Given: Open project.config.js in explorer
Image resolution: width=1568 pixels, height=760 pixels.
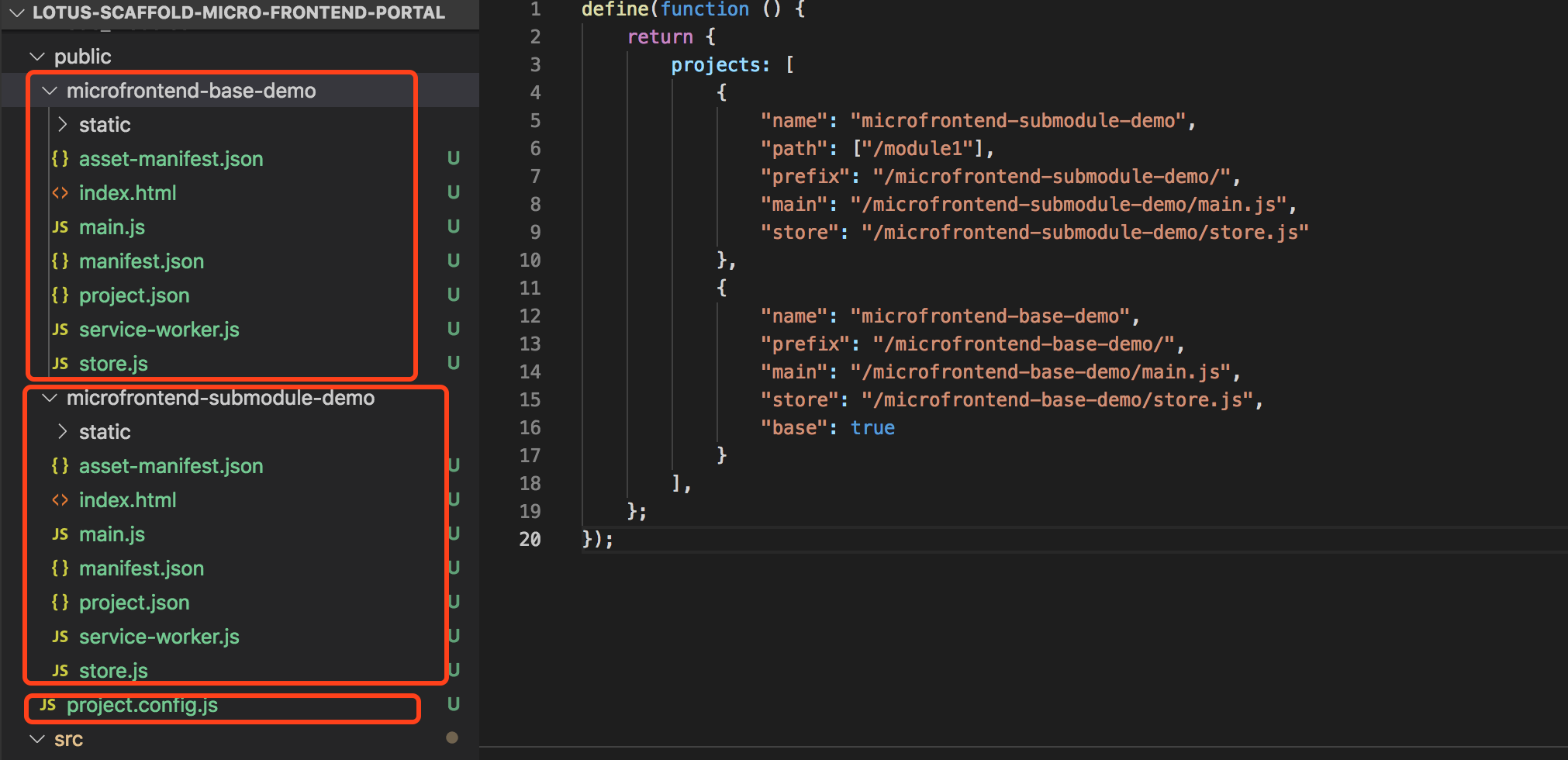Looking at the screenshot, I should coord(142,705).
